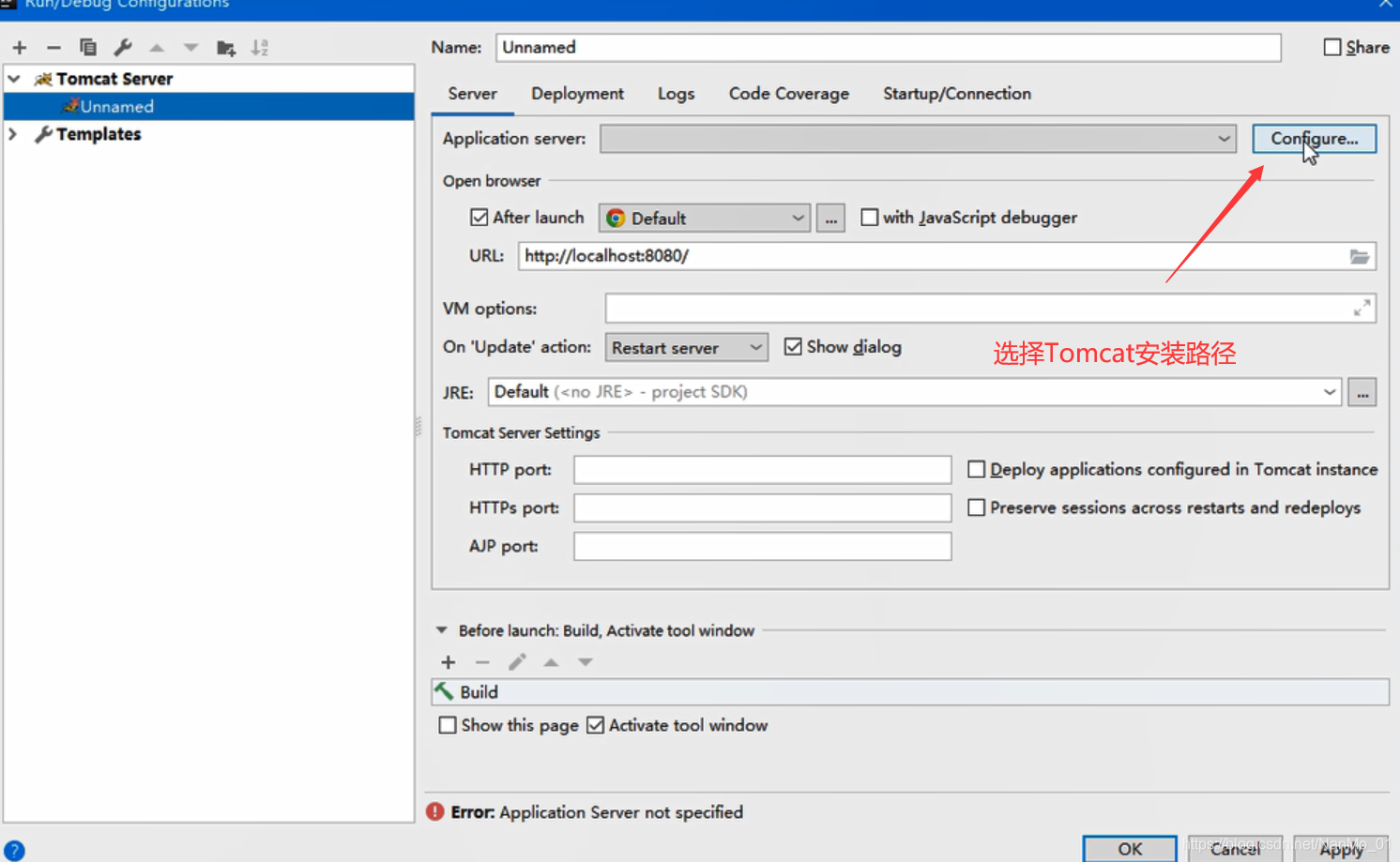The width and height of the screenshot is (1400, 862).
Task: Click the Cancel button
Action: [x=1235, y=849]
